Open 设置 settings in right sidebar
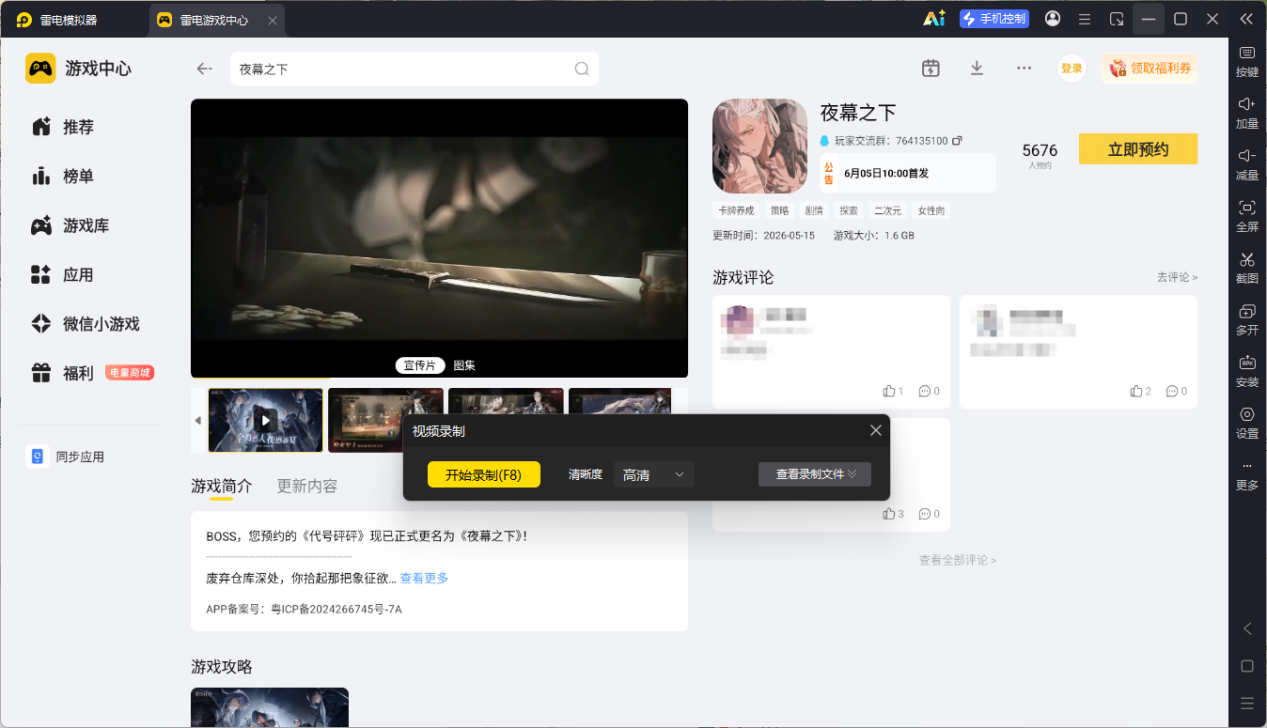The height and width of the screenshot is (728, 1267). click(x=1247, y=422)
